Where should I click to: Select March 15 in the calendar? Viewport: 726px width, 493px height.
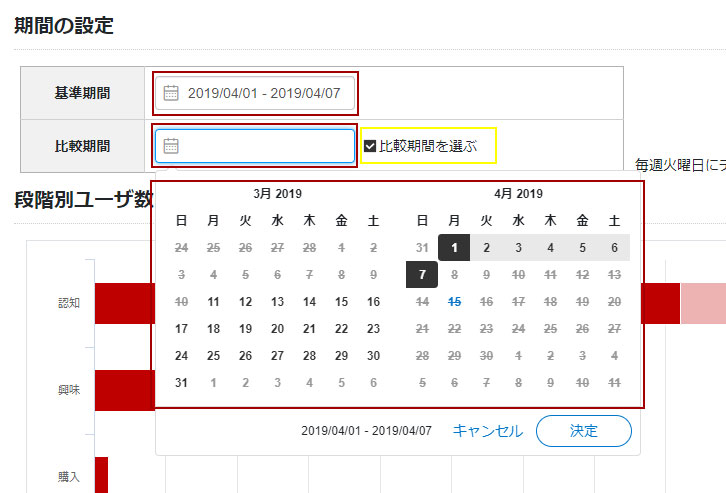[341, 302]
